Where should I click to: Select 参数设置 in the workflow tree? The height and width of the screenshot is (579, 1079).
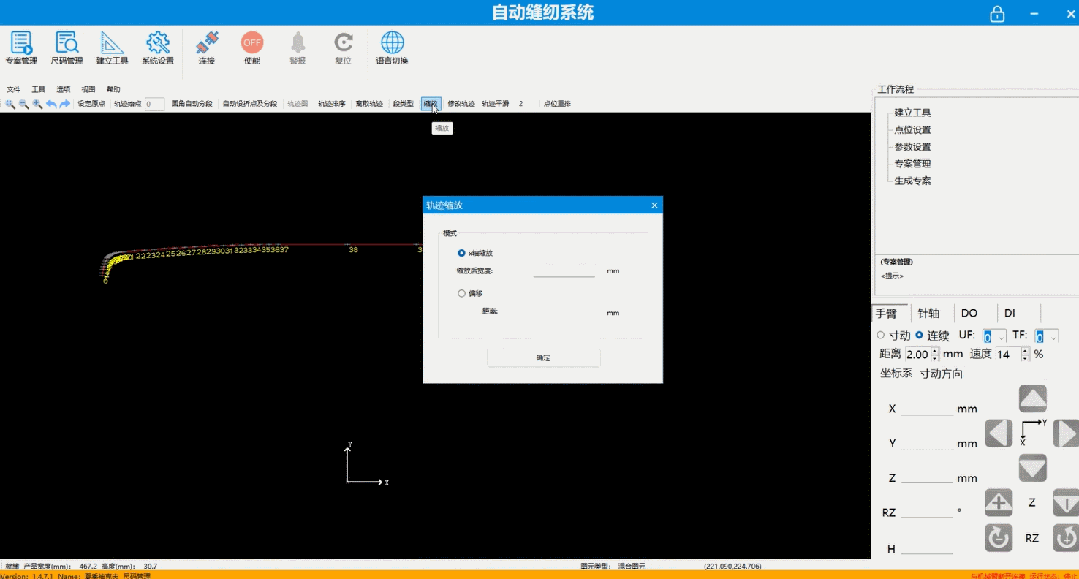click(912, 147)
